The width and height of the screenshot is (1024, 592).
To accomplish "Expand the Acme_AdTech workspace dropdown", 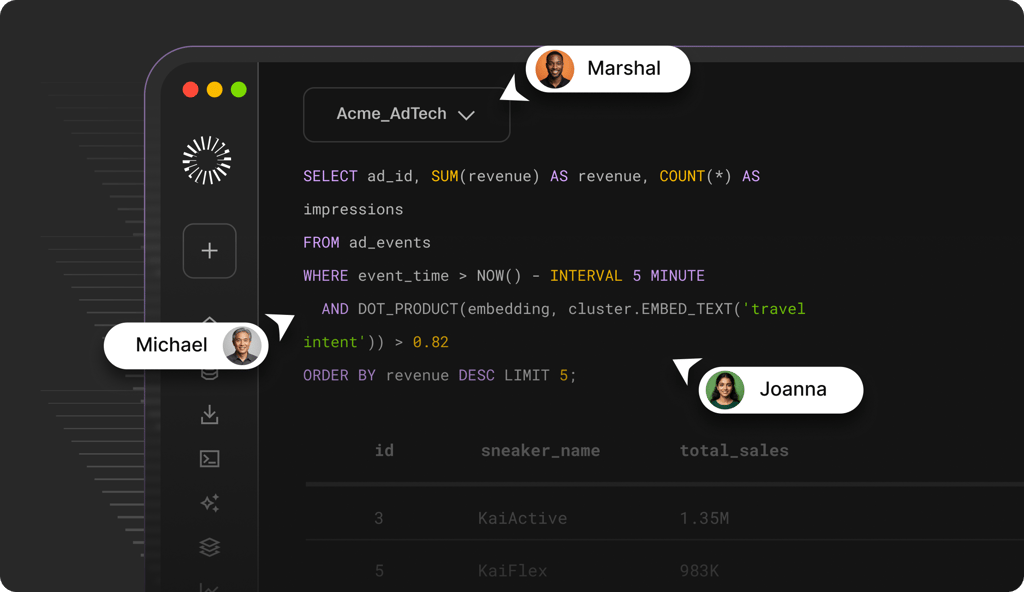I will [x=406, y=114].
